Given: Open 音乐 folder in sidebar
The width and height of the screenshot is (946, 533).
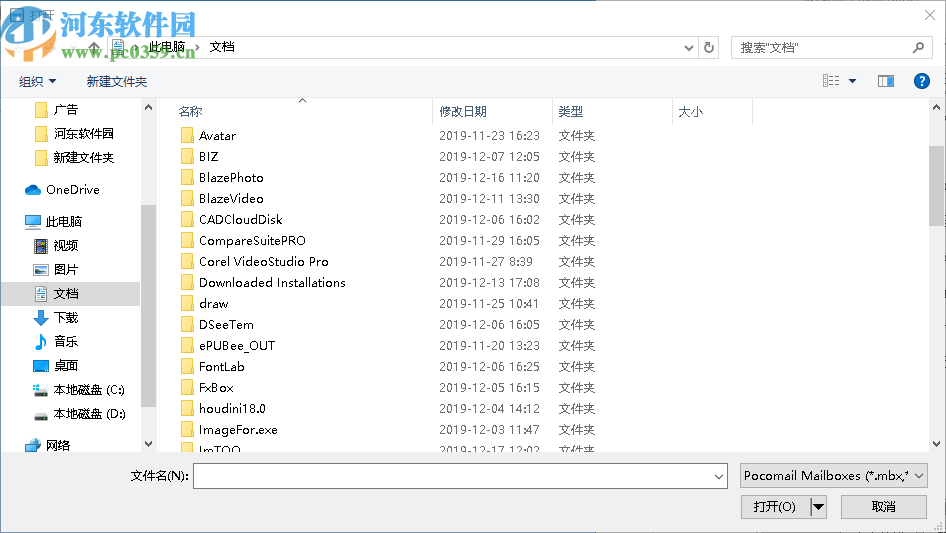Looking at the screenshot, I should [x=56, y=342].
